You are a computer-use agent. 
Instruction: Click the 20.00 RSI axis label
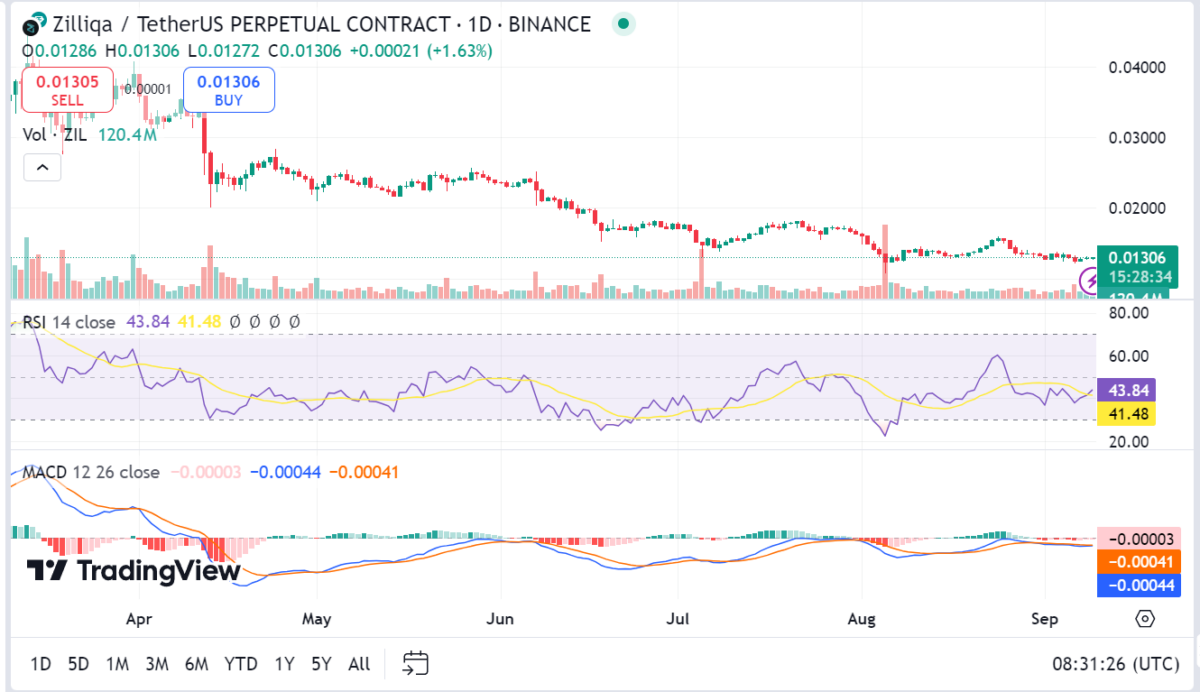pyautogui.click(x=1126, y=442)
